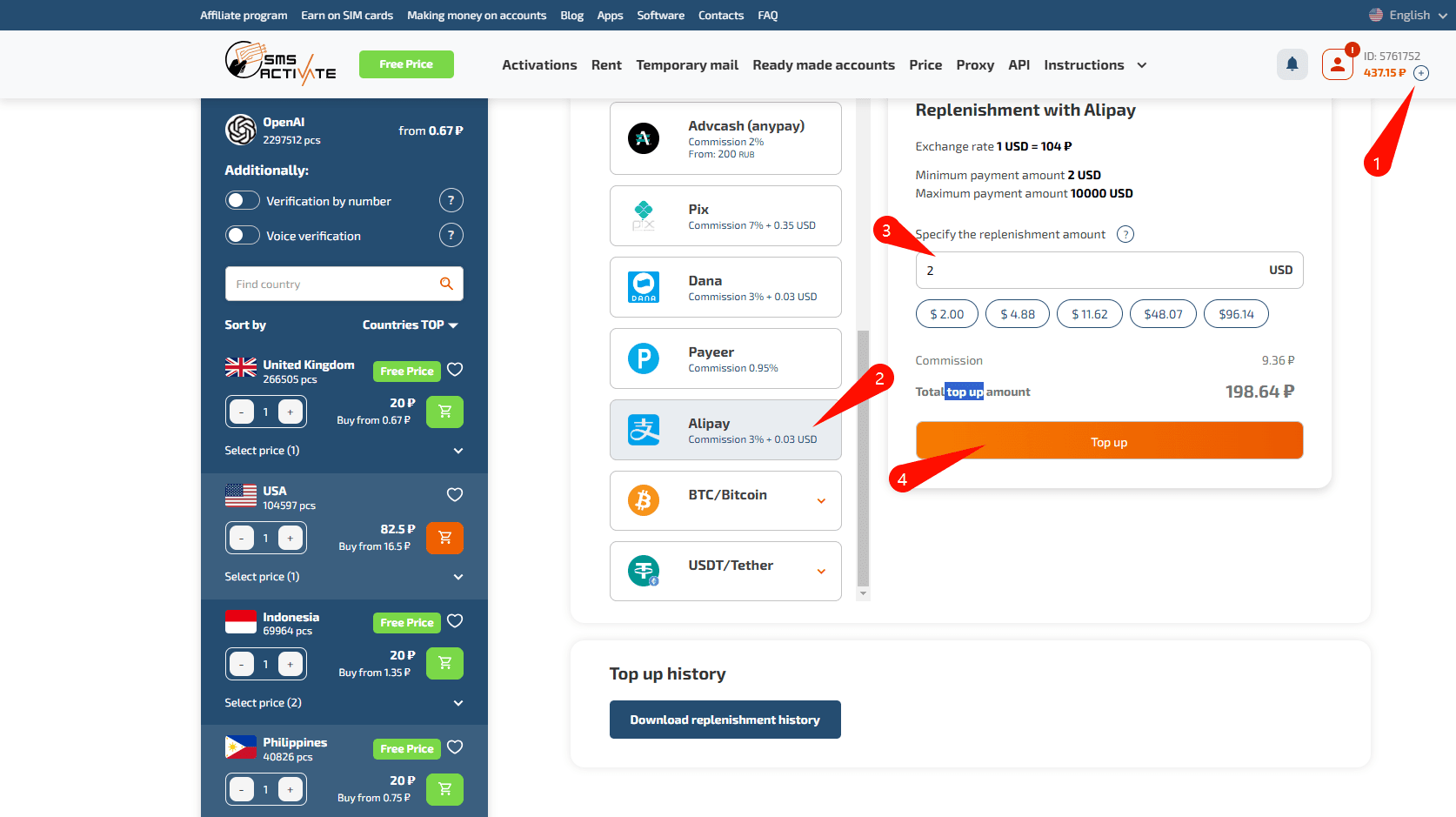This screenshot has height=817, width=1456.
Task: Open help icon for replenishment amount
Action: click(1125, 234)
